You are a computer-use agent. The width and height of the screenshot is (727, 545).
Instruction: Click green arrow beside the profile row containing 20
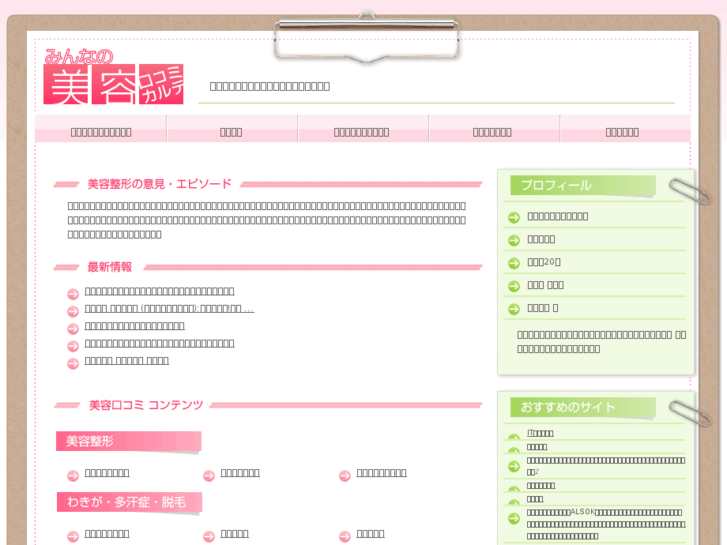tap(514, 263)
